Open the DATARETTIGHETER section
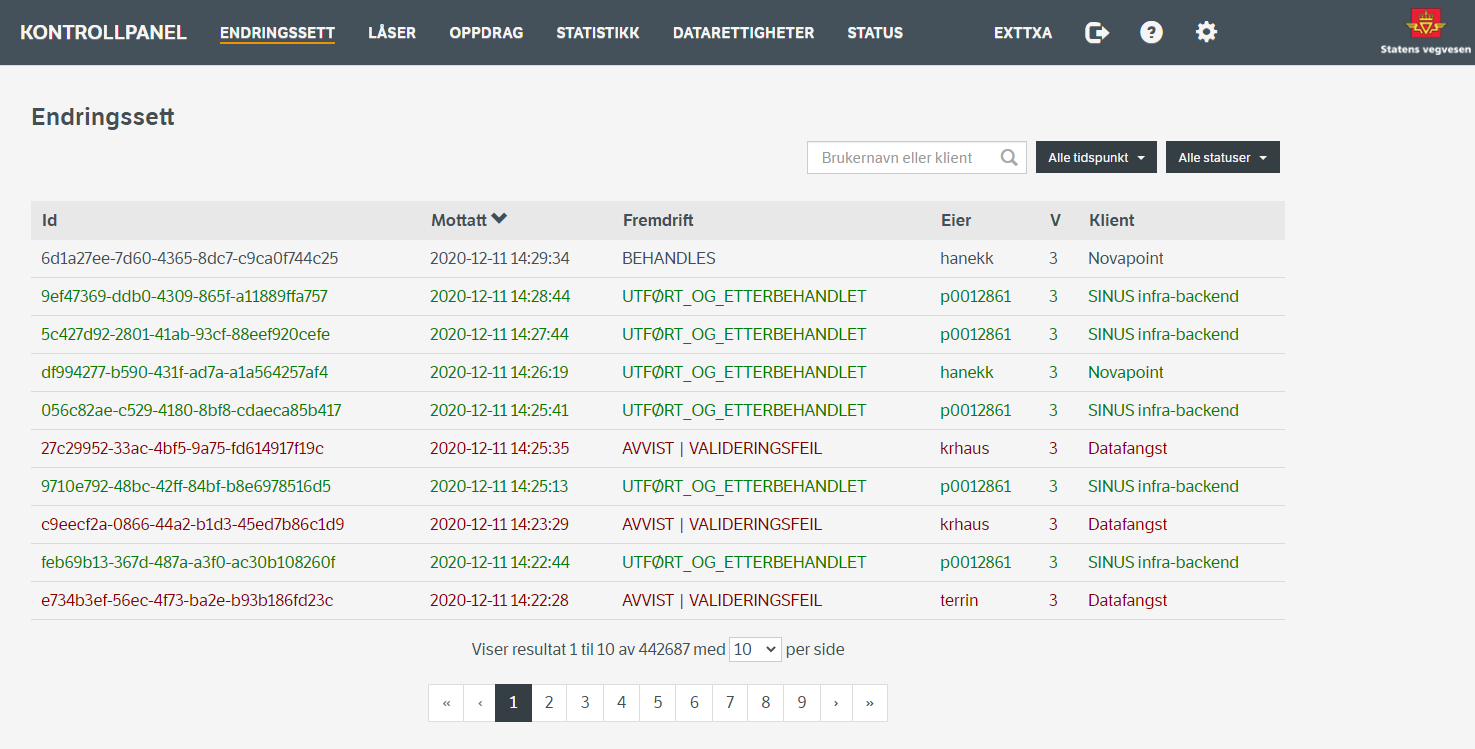Screen dimensions: 1475x749 (743, 33)
